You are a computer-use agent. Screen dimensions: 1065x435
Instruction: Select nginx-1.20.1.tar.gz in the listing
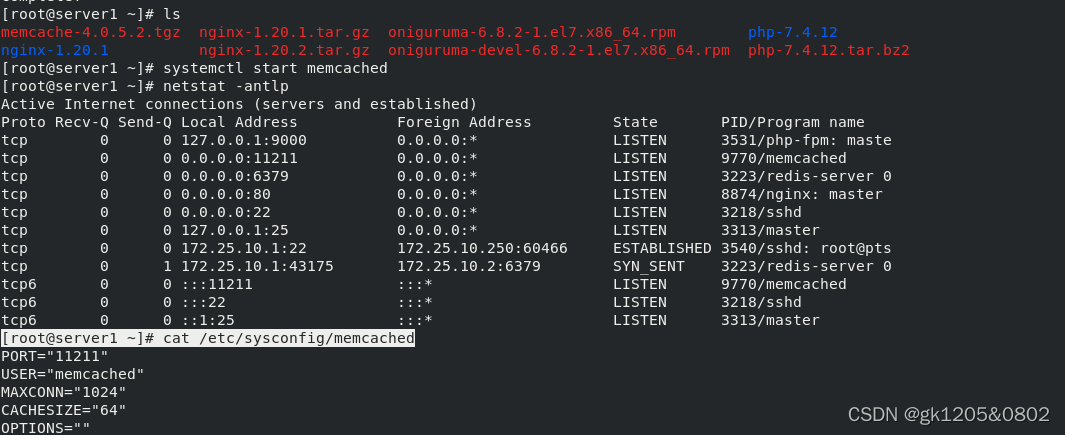284,32
